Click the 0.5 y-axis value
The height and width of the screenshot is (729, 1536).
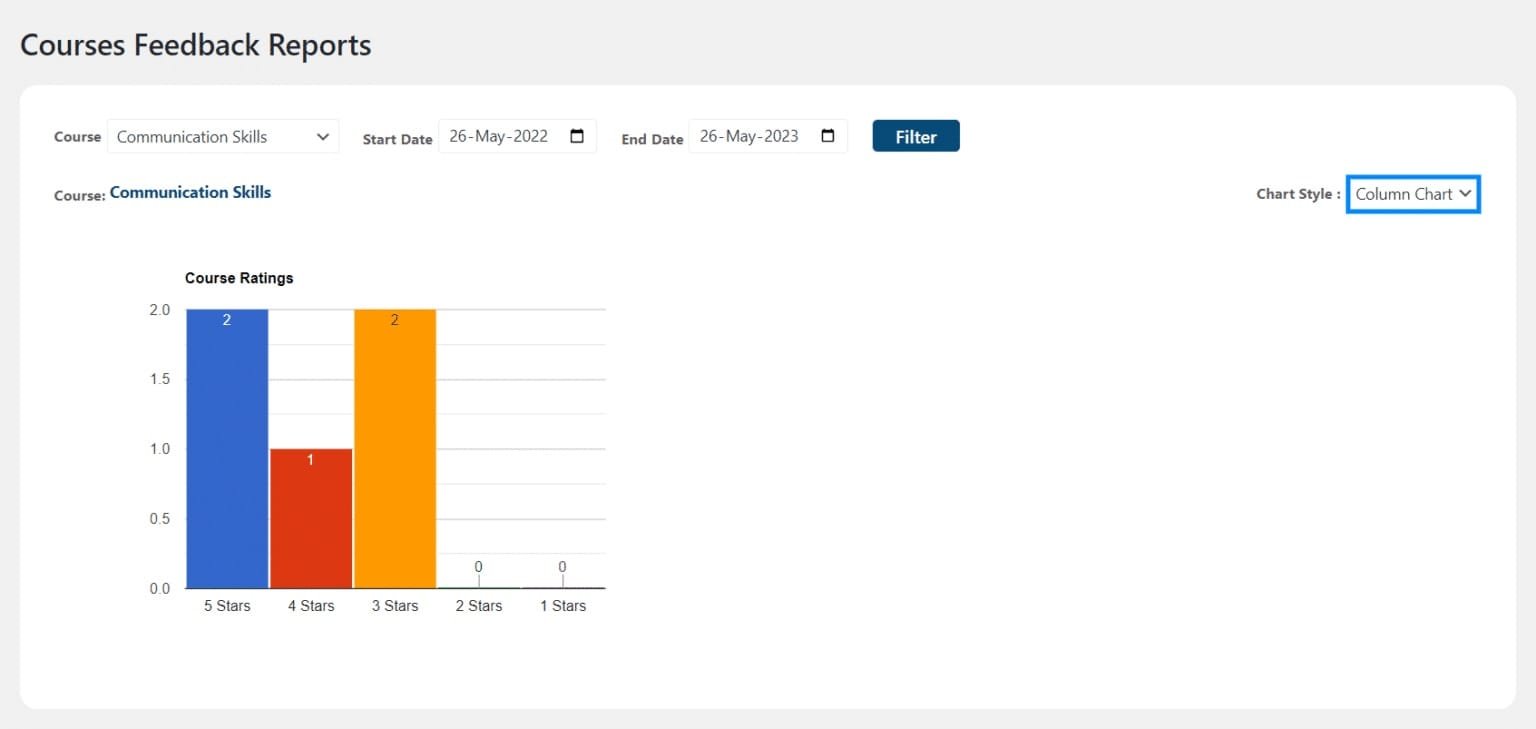tap(160, 519)
